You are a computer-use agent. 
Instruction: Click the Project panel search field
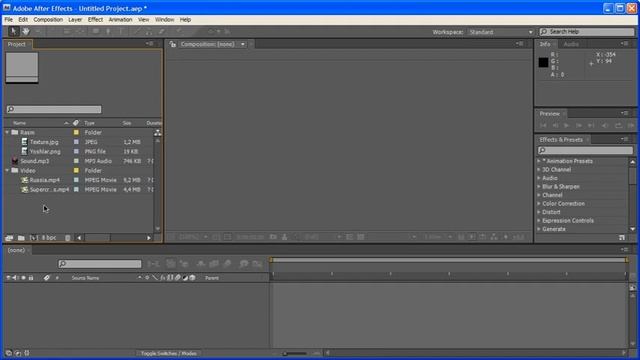(54, 109)
